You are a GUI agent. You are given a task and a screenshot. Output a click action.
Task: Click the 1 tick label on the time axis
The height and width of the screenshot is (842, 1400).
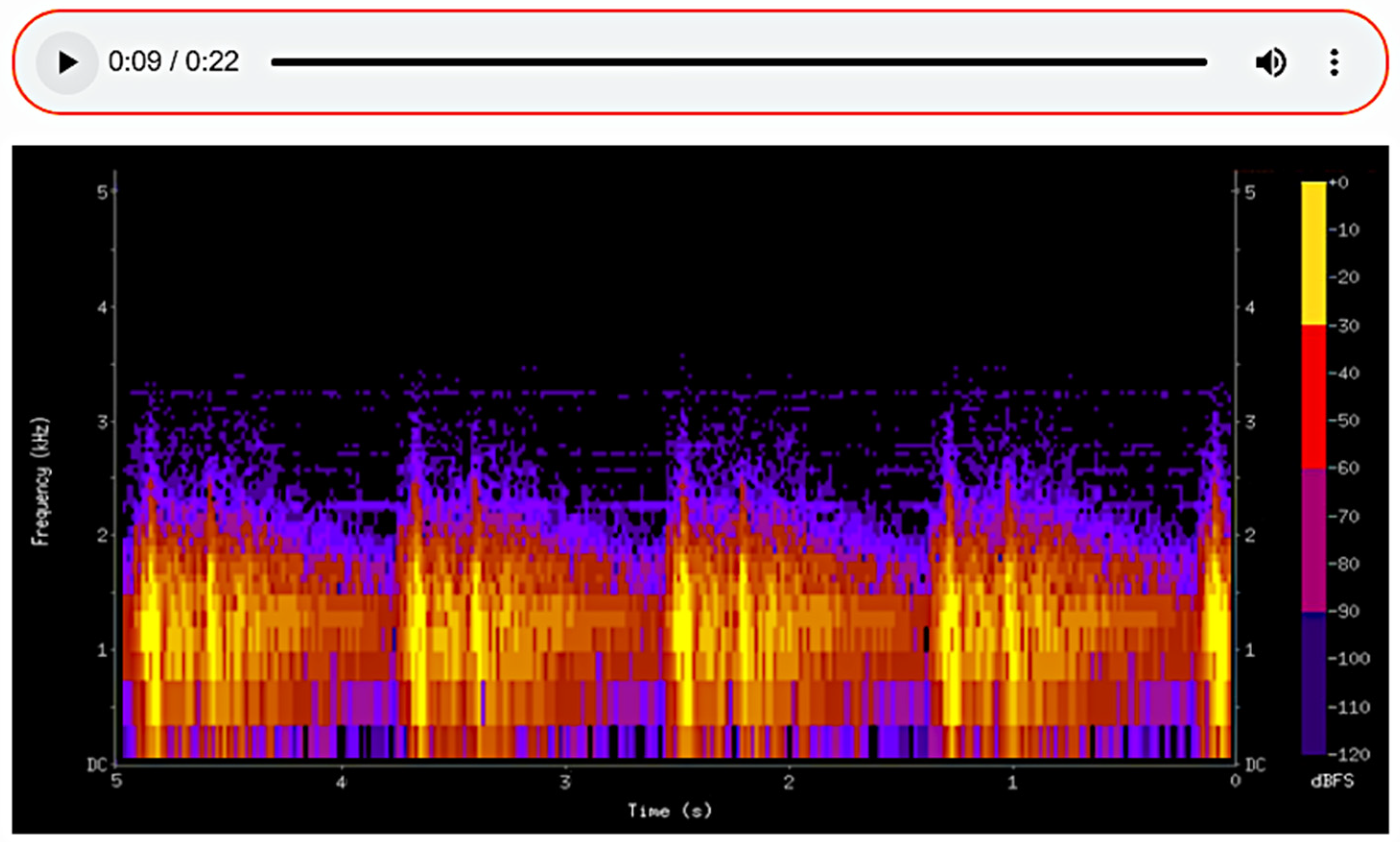point(1012,783)
